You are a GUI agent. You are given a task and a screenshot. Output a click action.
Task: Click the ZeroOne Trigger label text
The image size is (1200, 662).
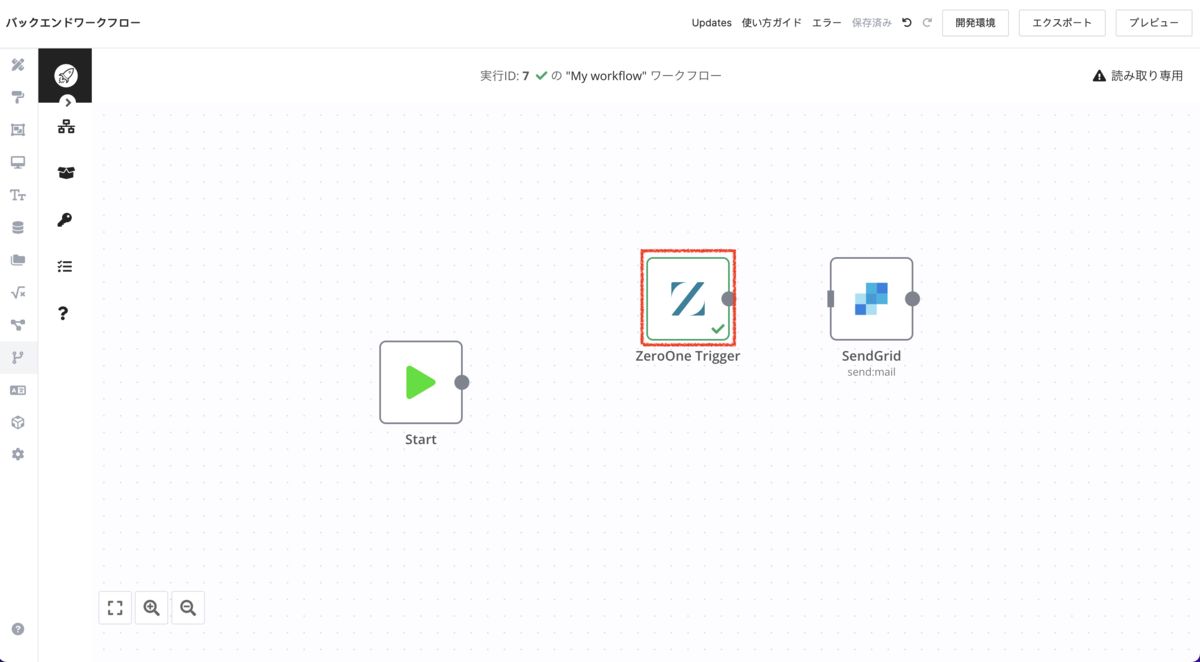click(x=688, y=356)
